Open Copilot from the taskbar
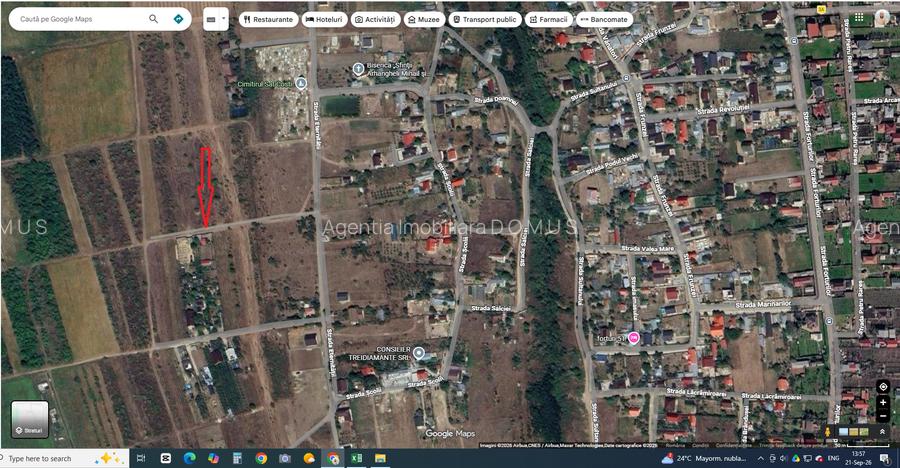Viewport: 900px width, 468px height. click(x=214, y=458)
